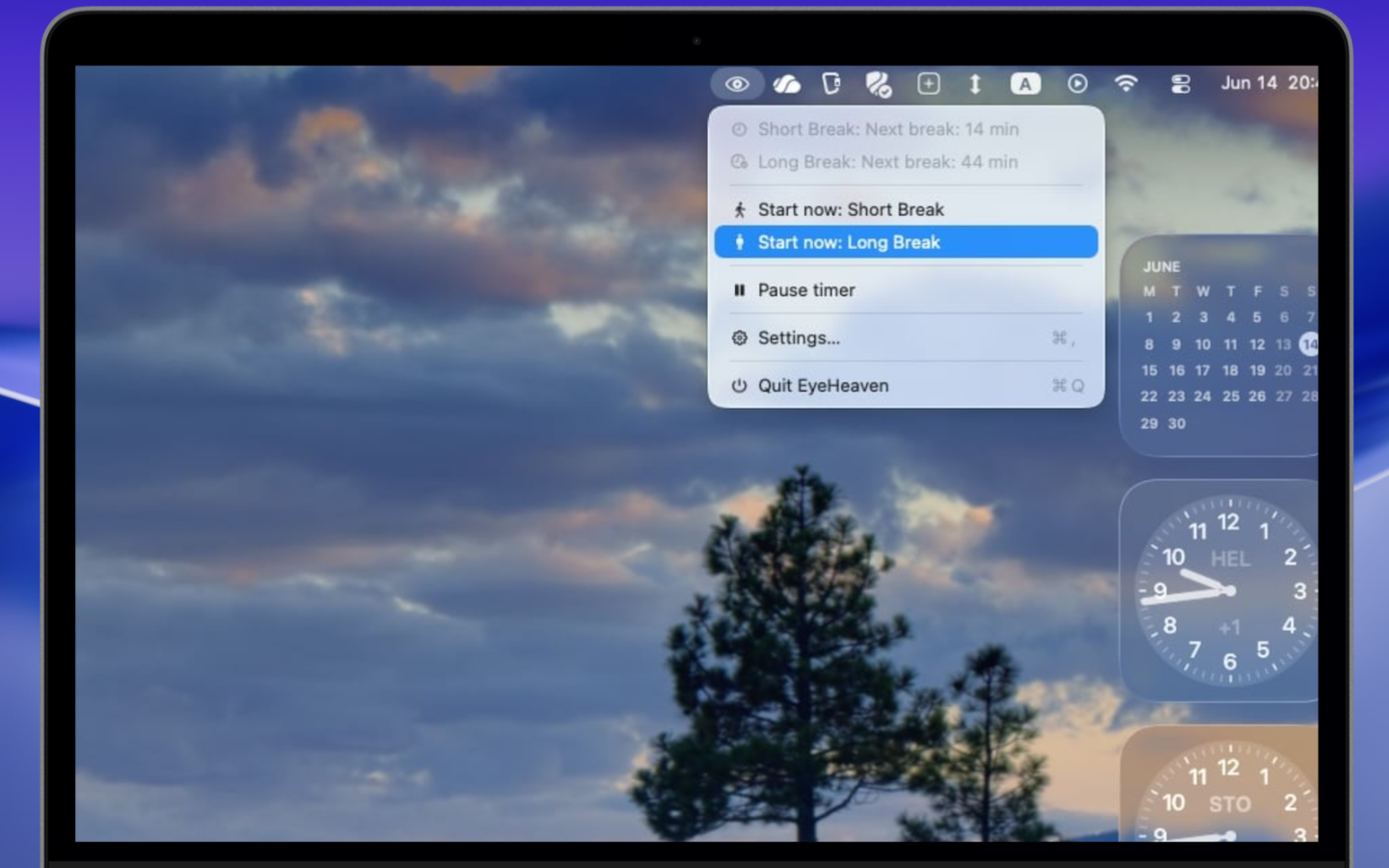Viewport: 1389px width, 868px height.
Task: Open Control Center from the menu bar
Action: click(x=1181, y=84)
